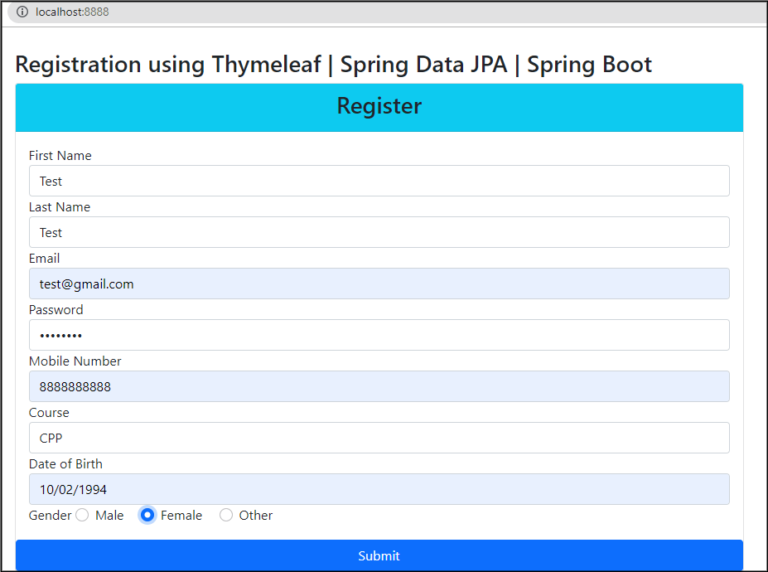Click the Gender label text
This screenshot has height=572, width=768.
pos(50,515)
